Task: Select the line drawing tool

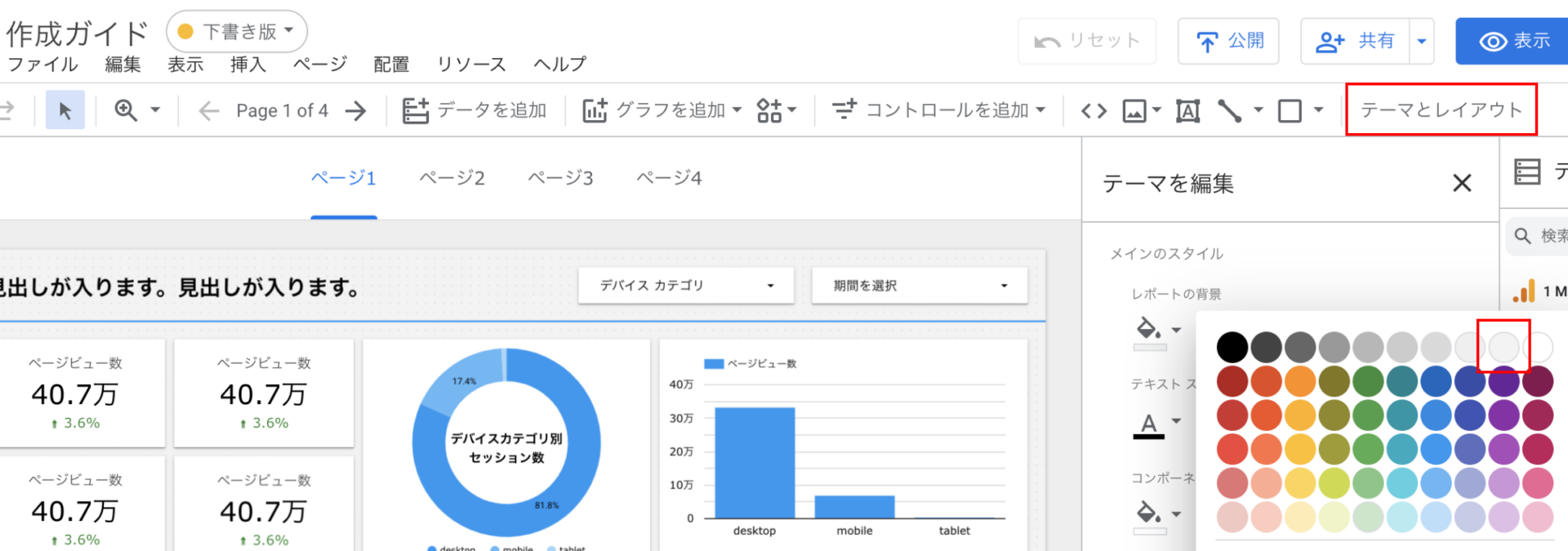Action: coord(1229,110)
